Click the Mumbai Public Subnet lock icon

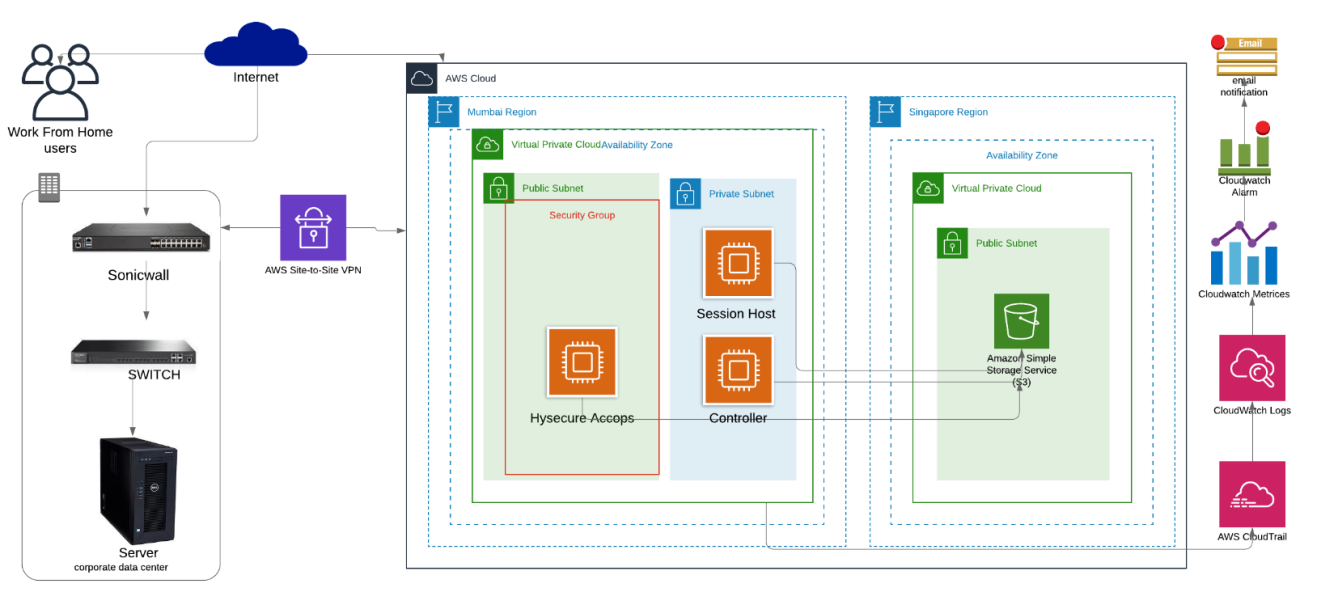coord(498,188)
